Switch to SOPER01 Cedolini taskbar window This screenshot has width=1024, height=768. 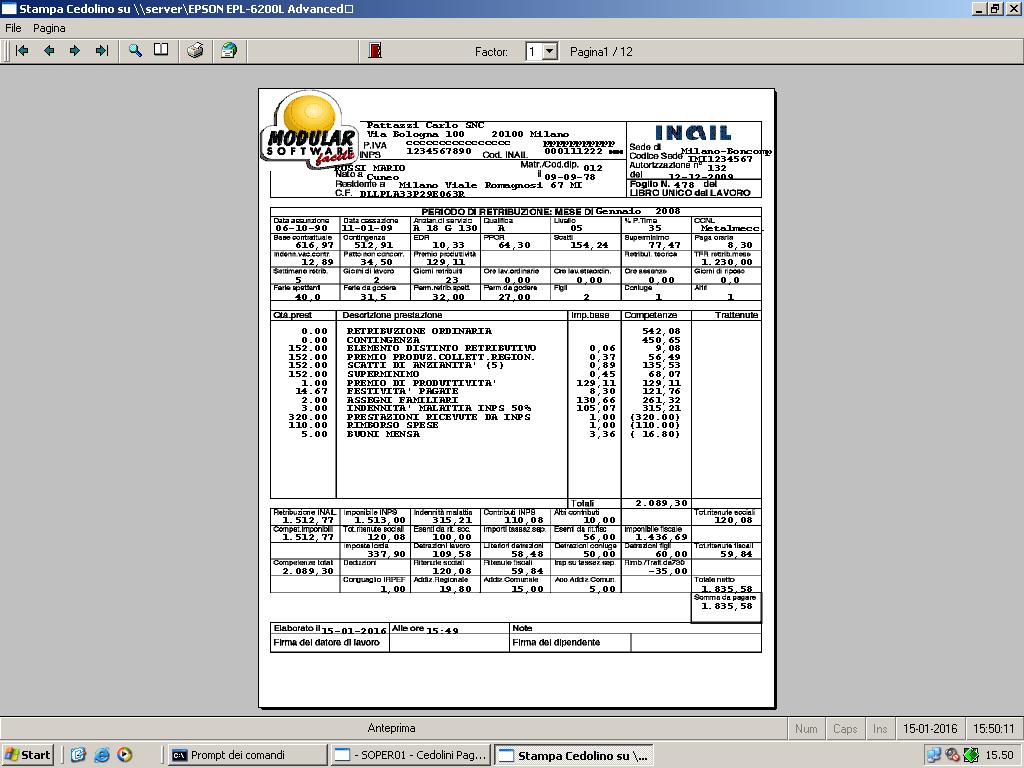(x=410, y=755)
